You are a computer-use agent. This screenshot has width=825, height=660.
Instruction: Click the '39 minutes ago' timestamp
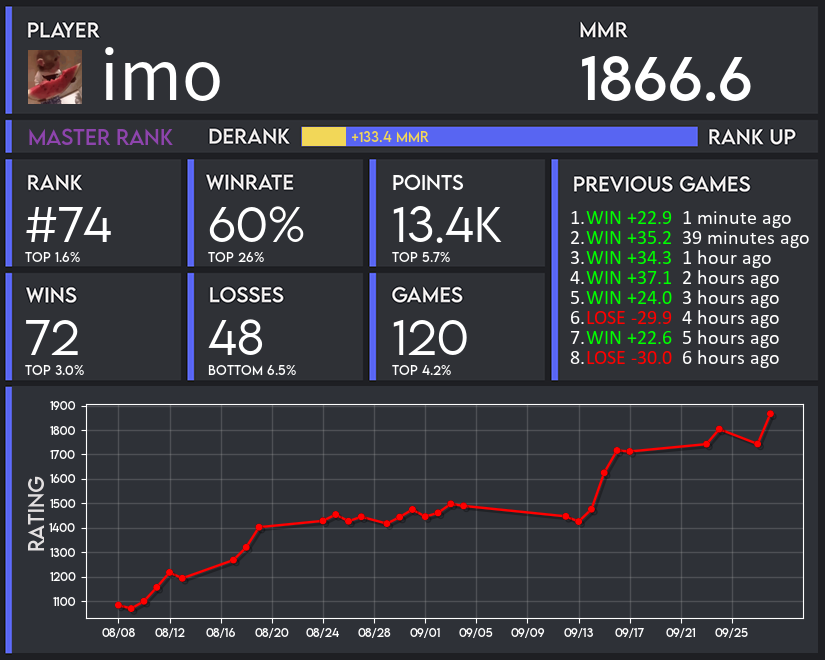pyautogui.click(x=746, y=238)
